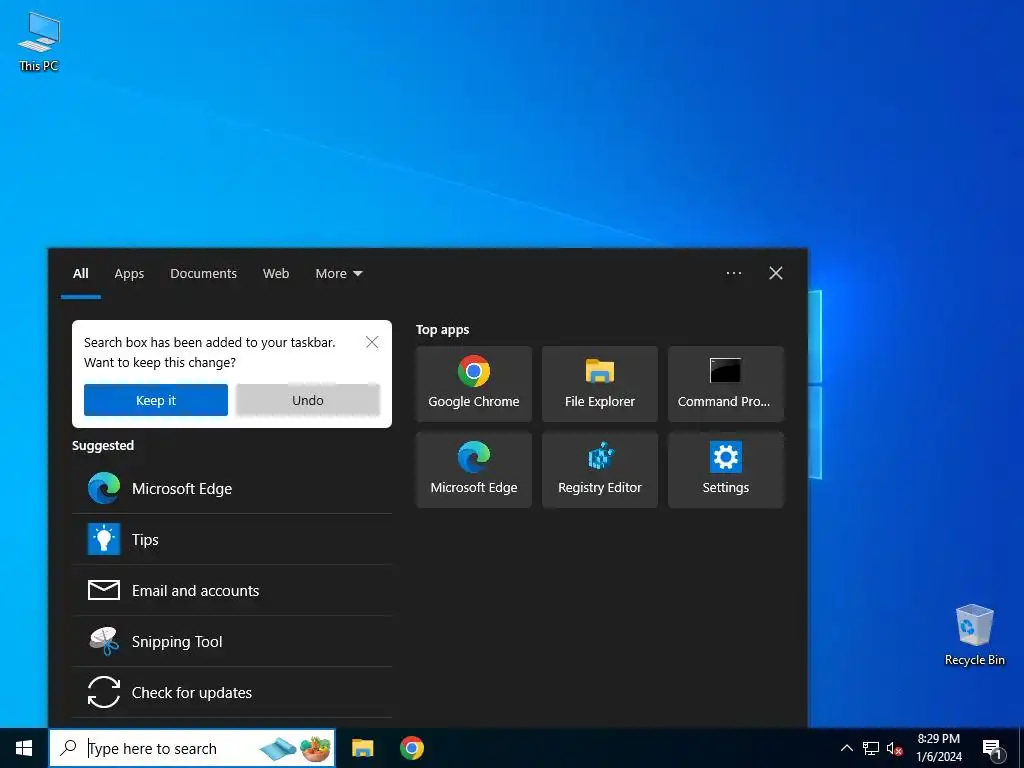Switch to the Documents tab
The width and height of the screenshot is (1024, 768).
pyautogui.click(x=204, y=274)
